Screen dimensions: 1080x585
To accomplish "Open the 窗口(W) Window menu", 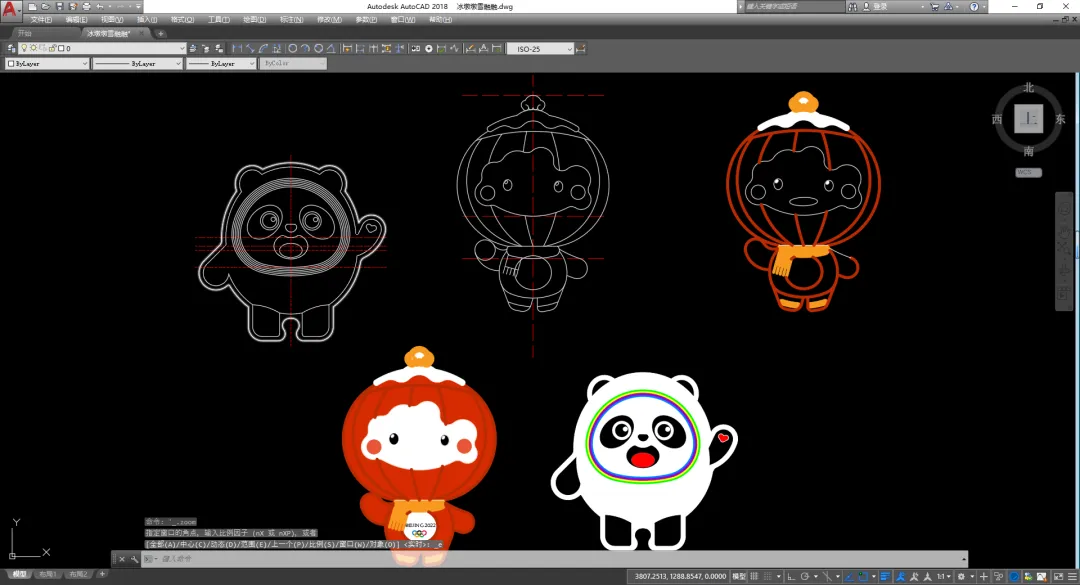I will (402, 19).
